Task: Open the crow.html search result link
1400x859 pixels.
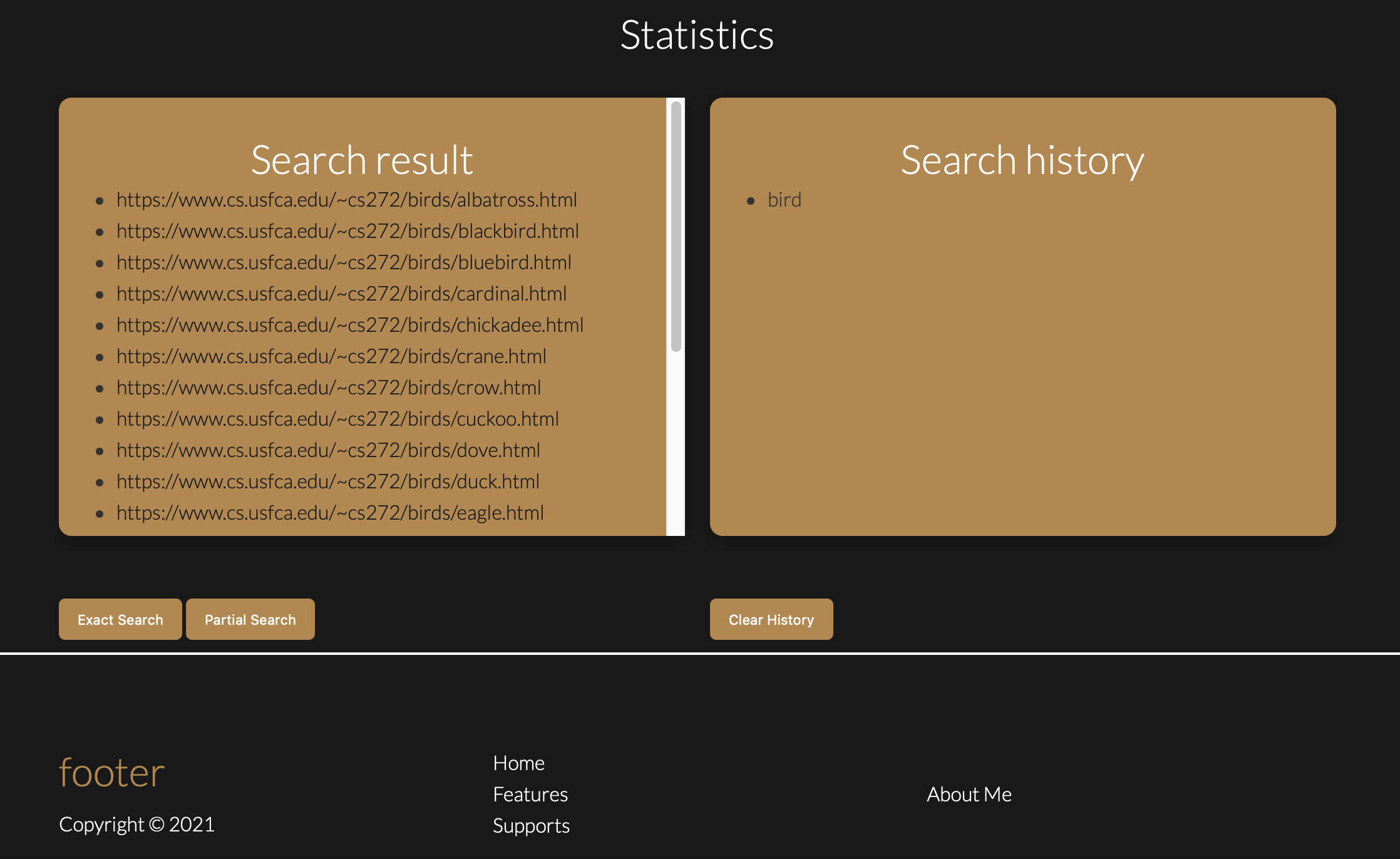Action: (328, 388)
